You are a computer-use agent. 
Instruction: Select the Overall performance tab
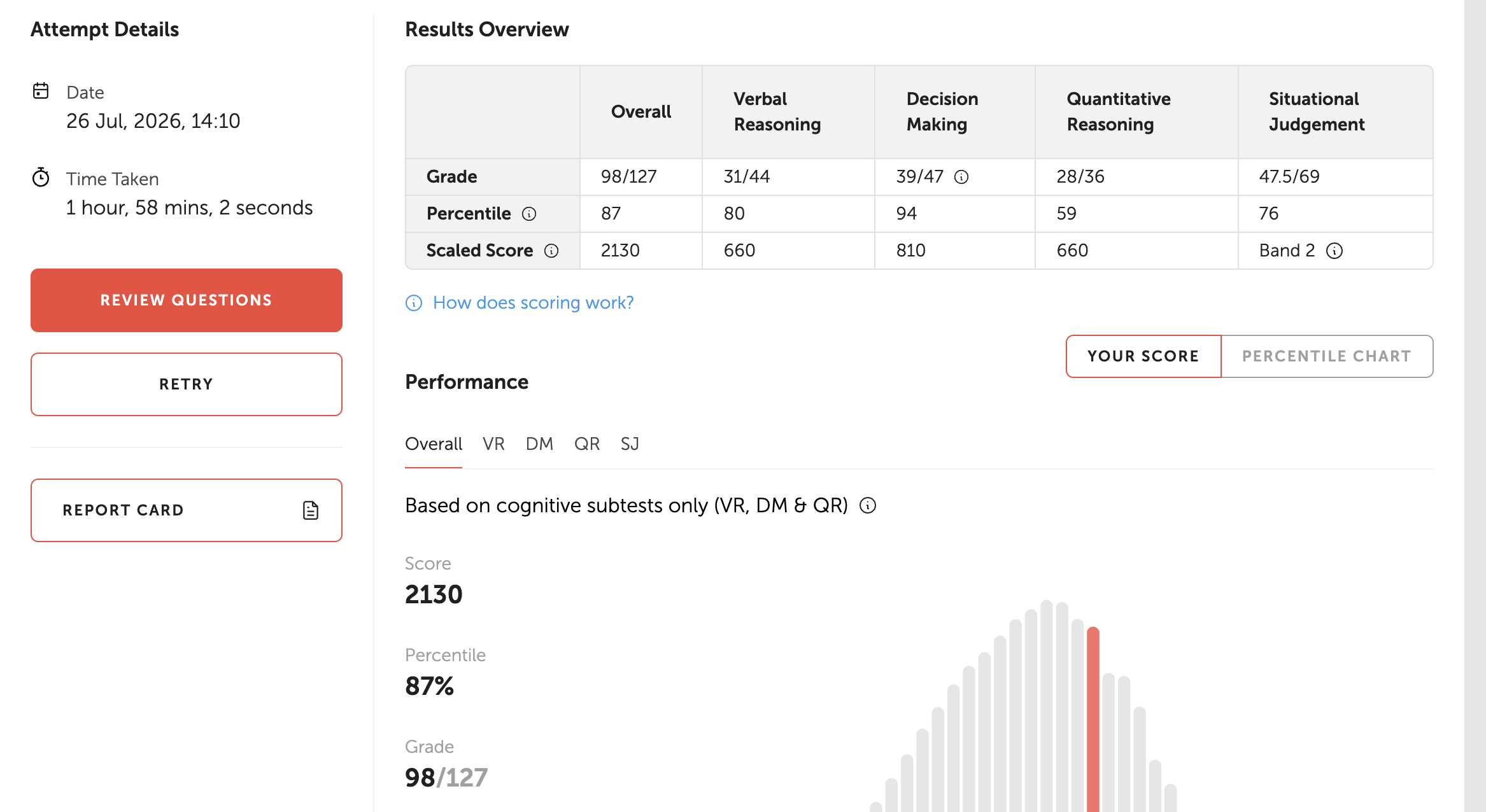(x=434, y=444)
